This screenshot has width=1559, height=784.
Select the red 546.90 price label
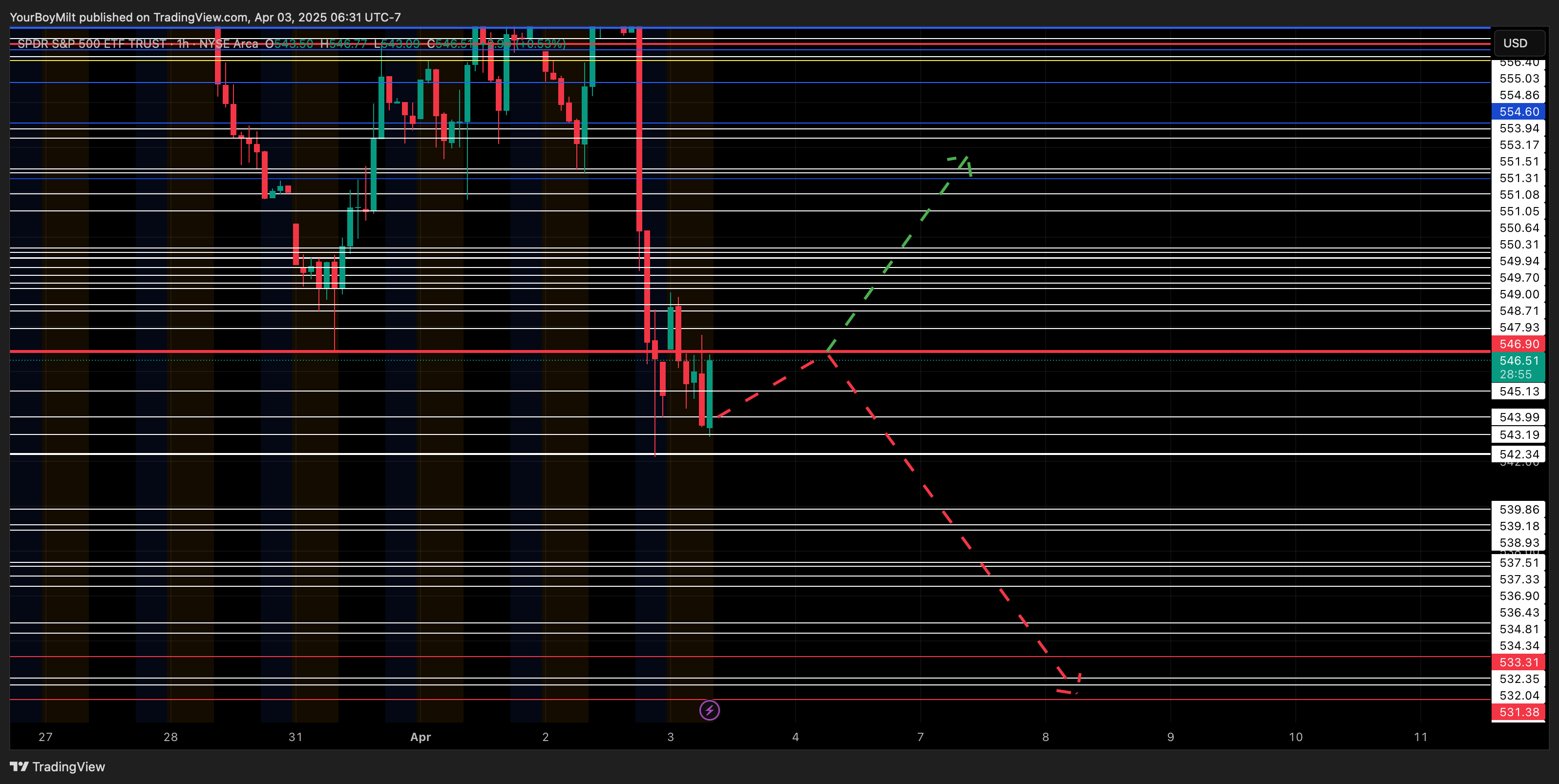click(1518, 344)
